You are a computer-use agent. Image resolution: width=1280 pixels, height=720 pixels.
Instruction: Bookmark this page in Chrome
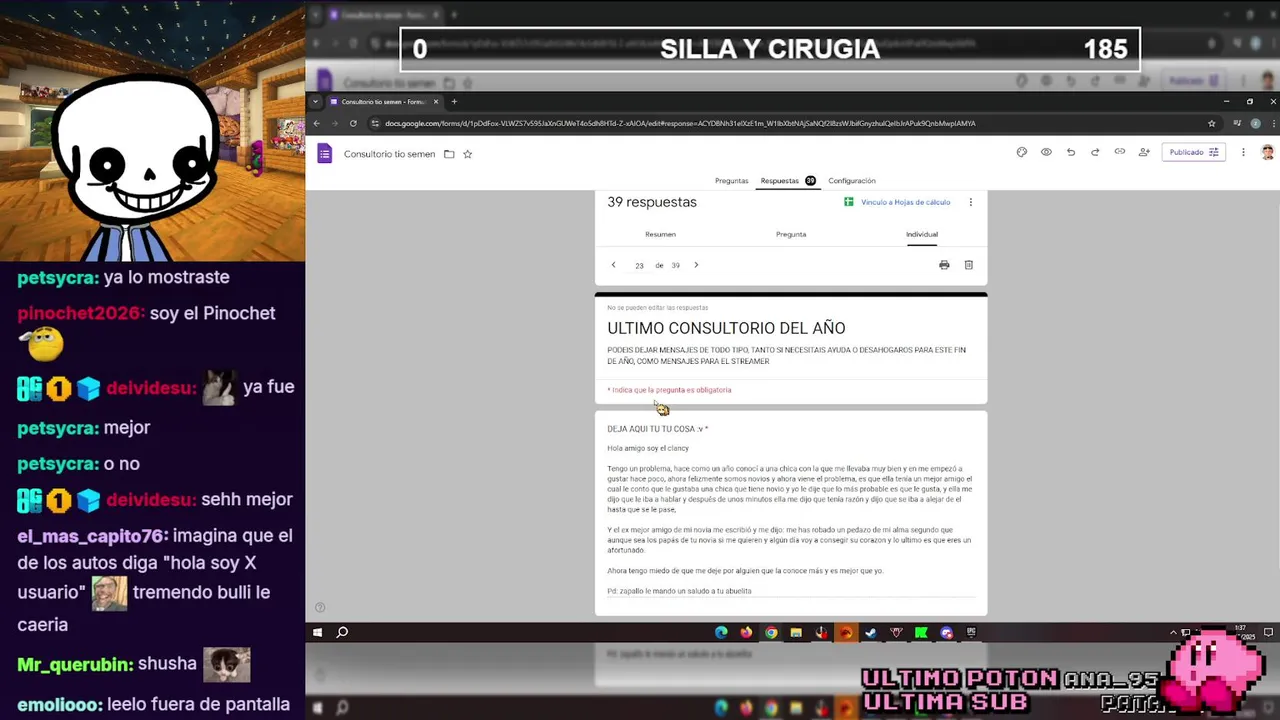[1211, 123]
